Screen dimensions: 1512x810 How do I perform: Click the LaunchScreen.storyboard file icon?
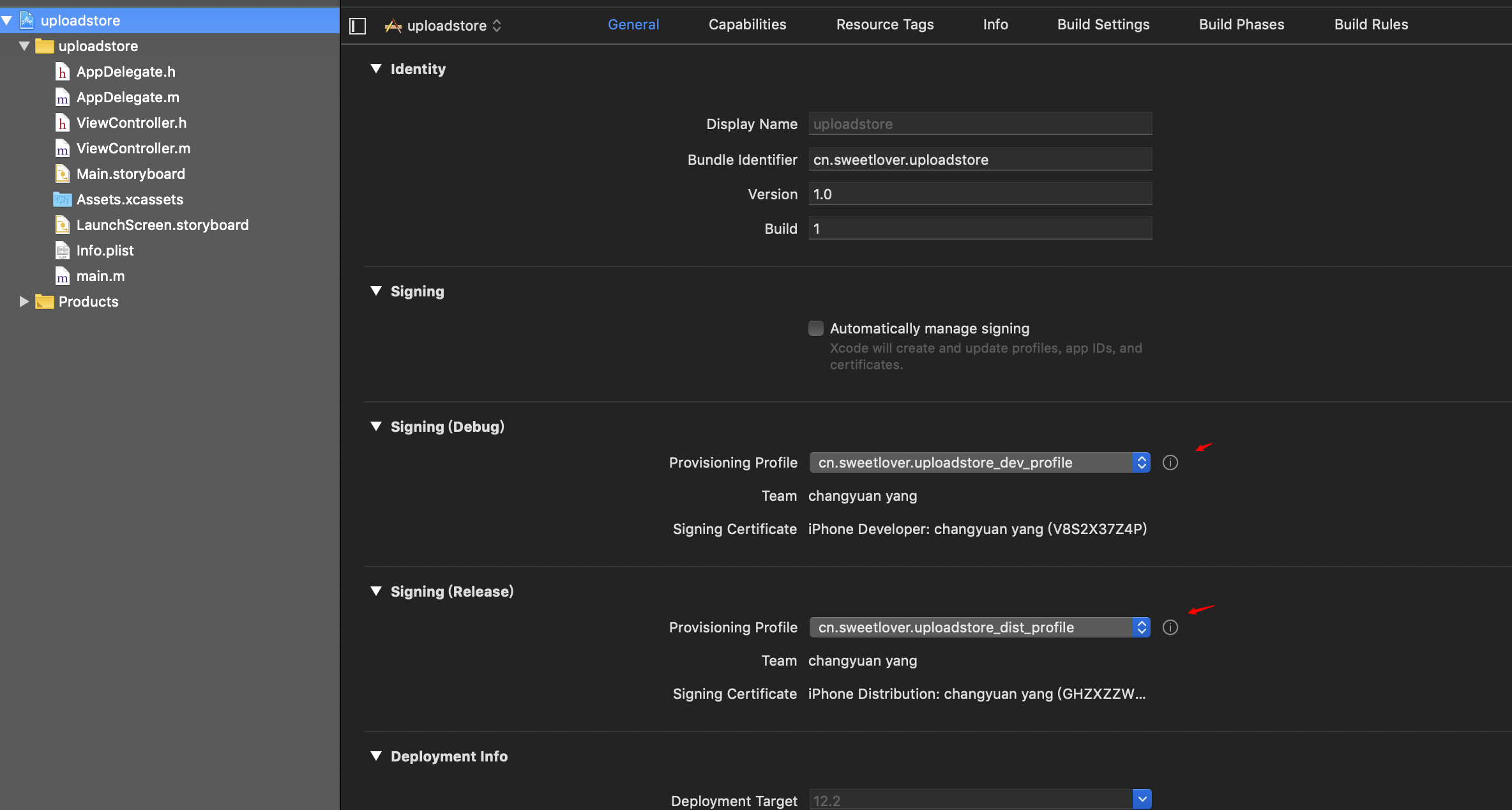pos(62,225)
